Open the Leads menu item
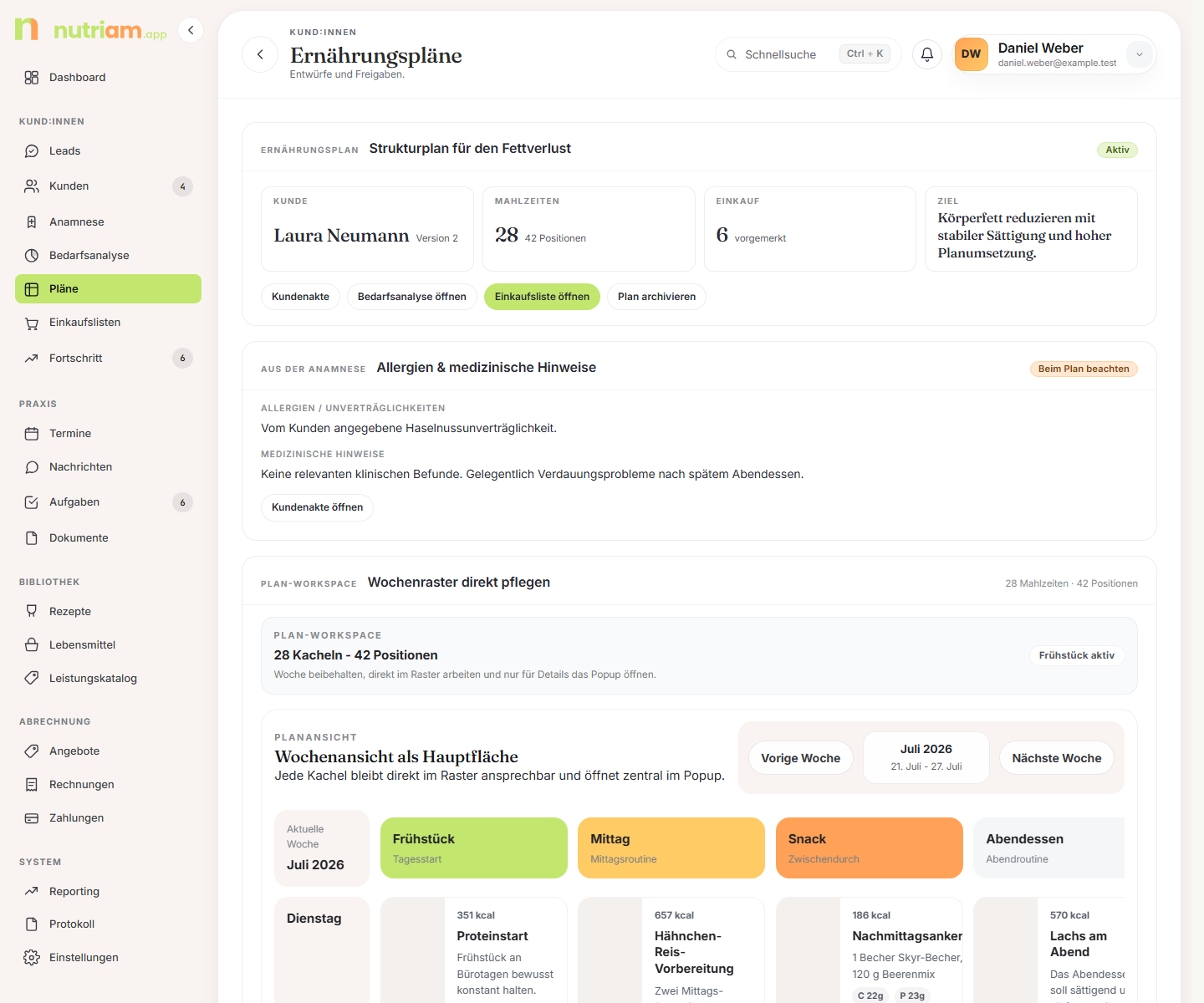Viewport: 1204px width, 1003px height. tap(109, 151)
